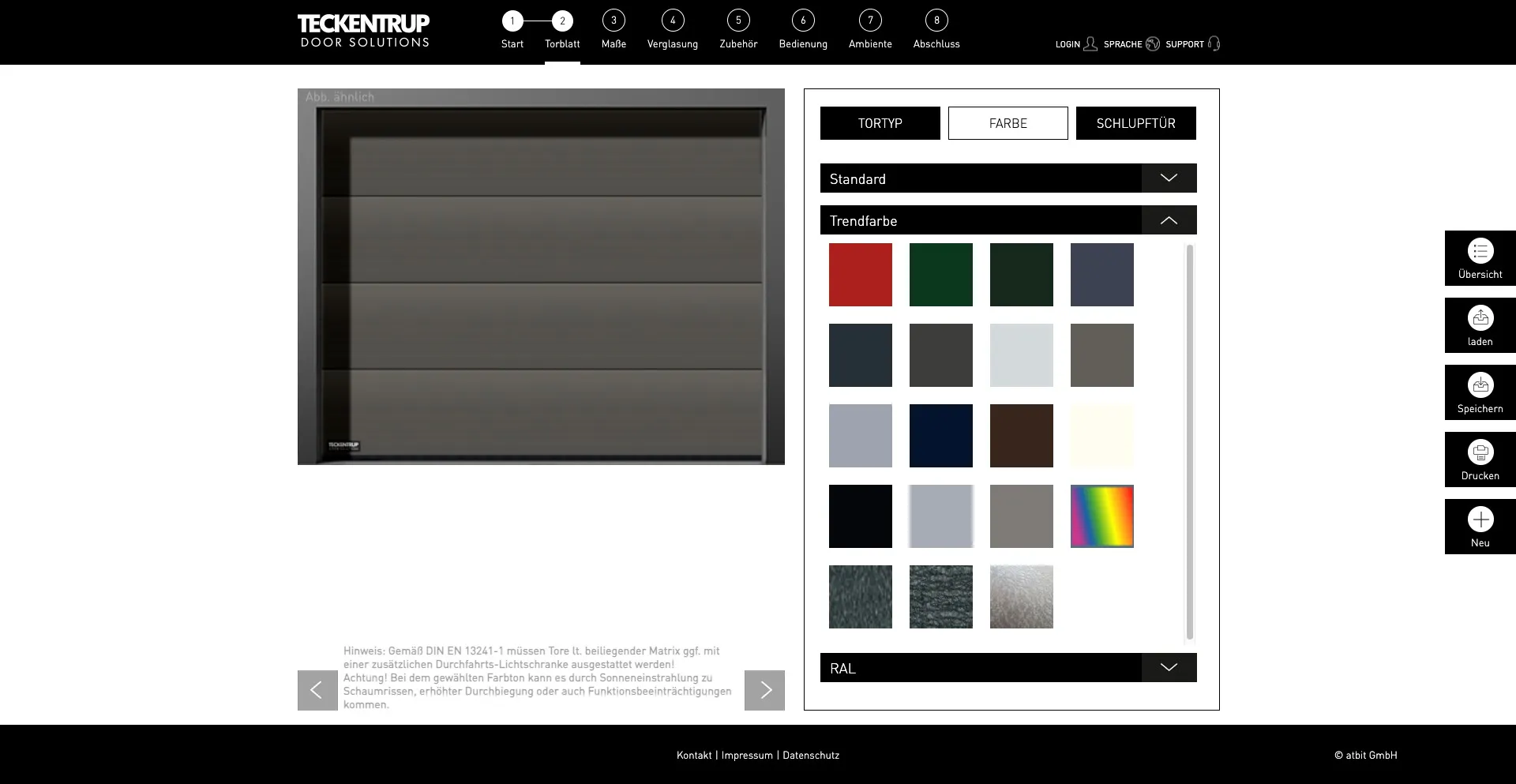Select the red color swatch
This screenshot has height=784, width=1516.
pyautogui.click(x=860, y=275)
